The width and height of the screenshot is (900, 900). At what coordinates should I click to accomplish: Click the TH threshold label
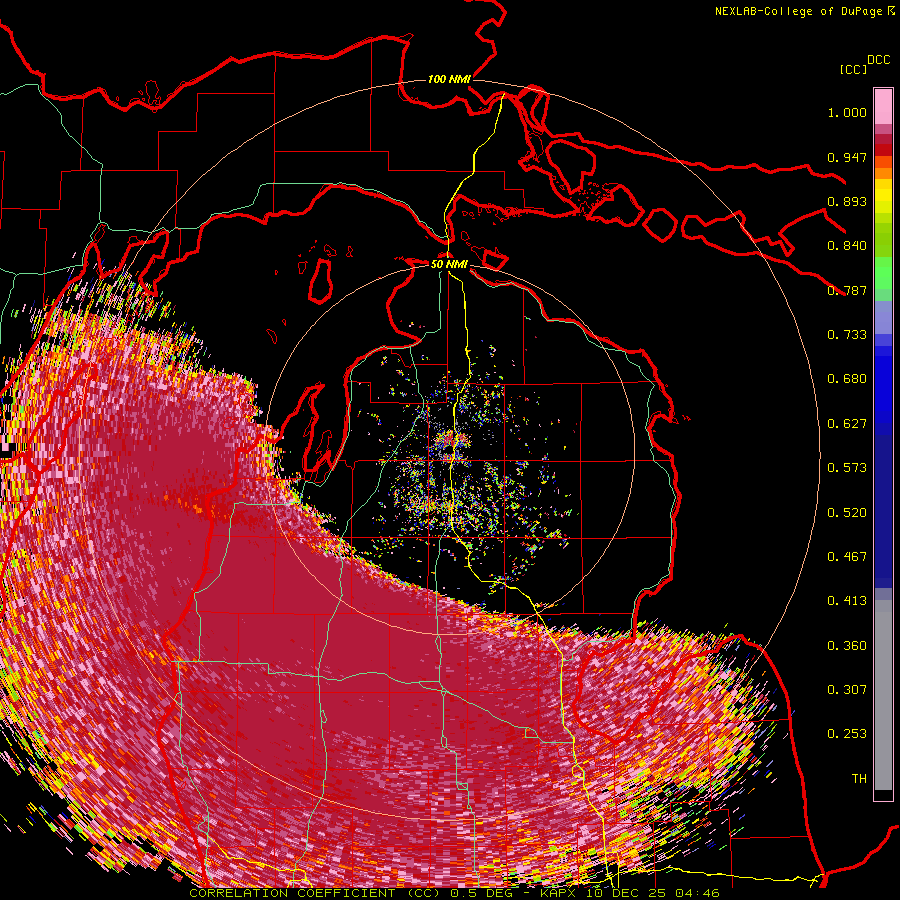point(859,779)
